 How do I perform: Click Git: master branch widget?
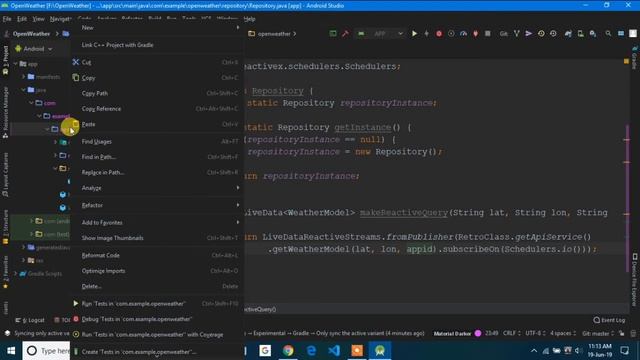(598, 333)
